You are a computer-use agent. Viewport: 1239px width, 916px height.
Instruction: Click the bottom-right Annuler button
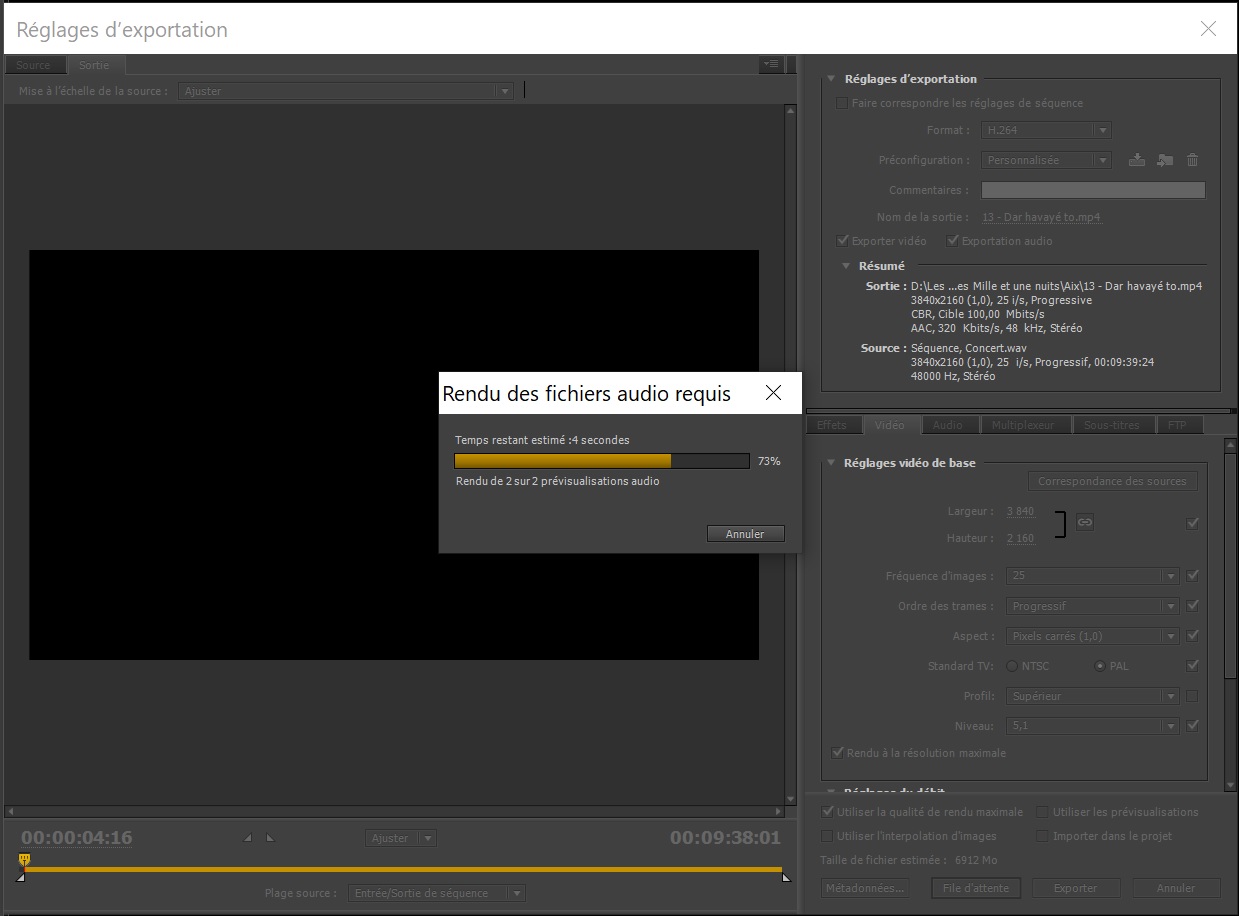point(1176,888)
